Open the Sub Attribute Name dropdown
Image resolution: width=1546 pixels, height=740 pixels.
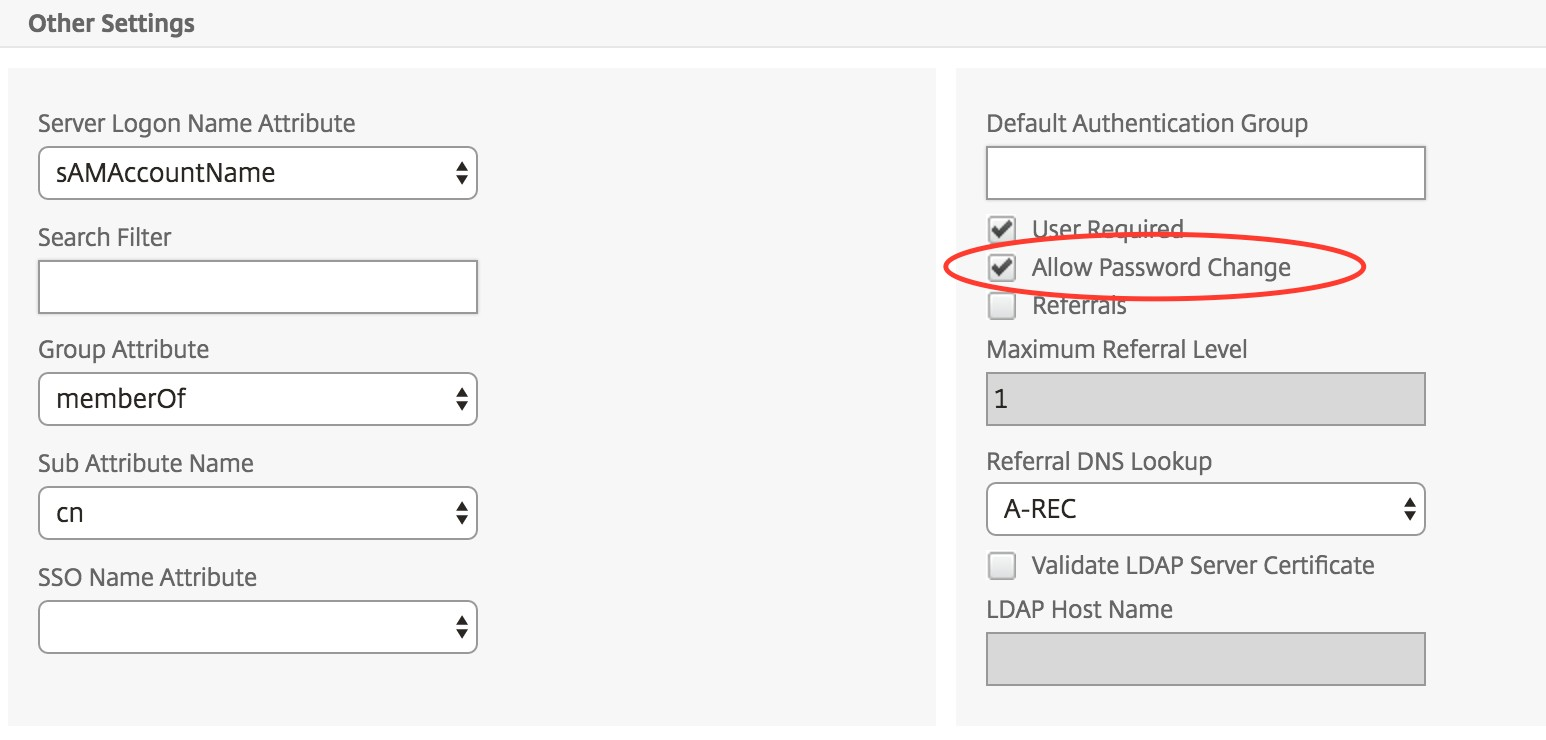(257, 513)
